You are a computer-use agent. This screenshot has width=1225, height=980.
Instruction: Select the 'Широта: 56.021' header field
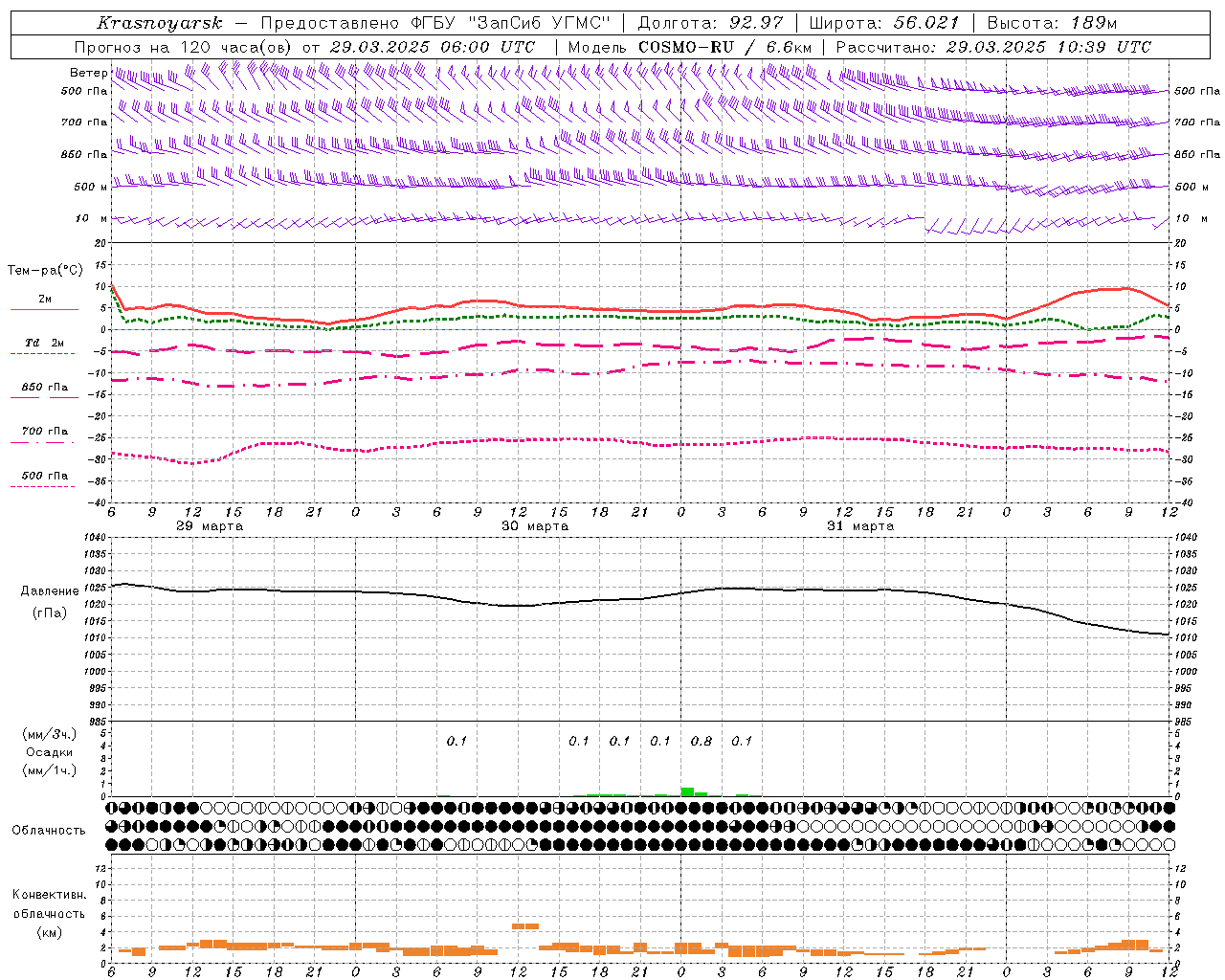(883, 23)
